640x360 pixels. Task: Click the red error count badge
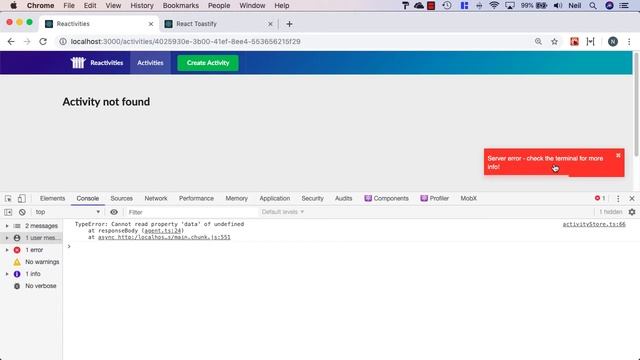(600, 198)
